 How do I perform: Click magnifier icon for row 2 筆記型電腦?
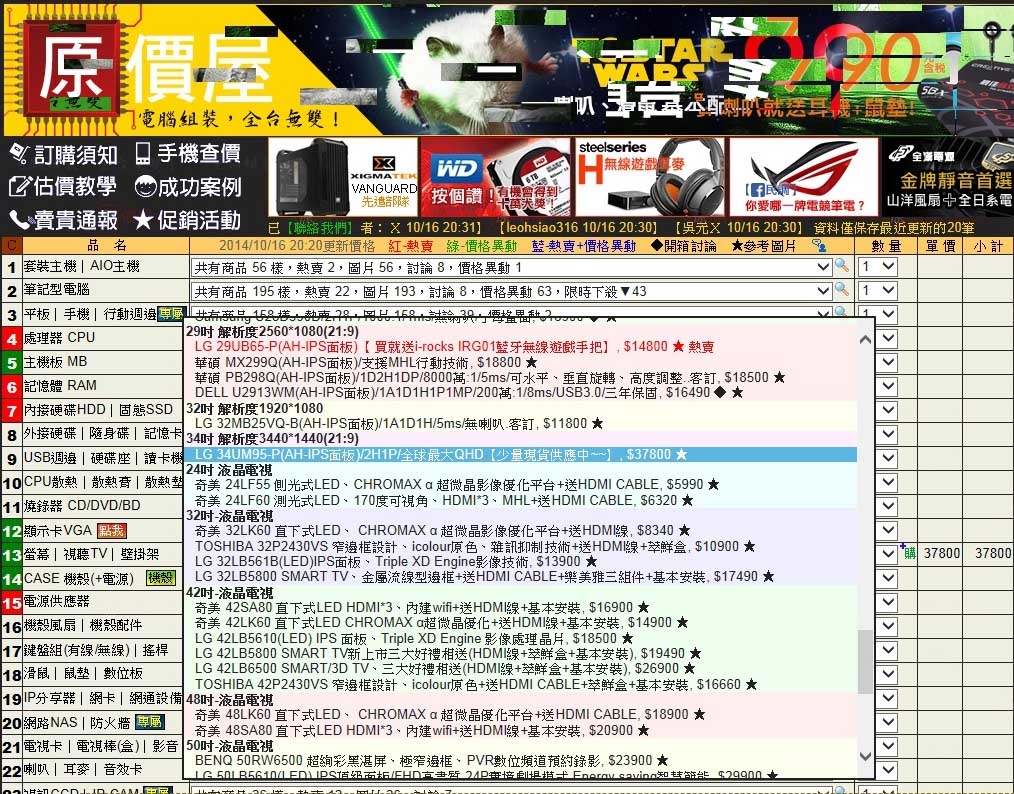tap(841, 289)
